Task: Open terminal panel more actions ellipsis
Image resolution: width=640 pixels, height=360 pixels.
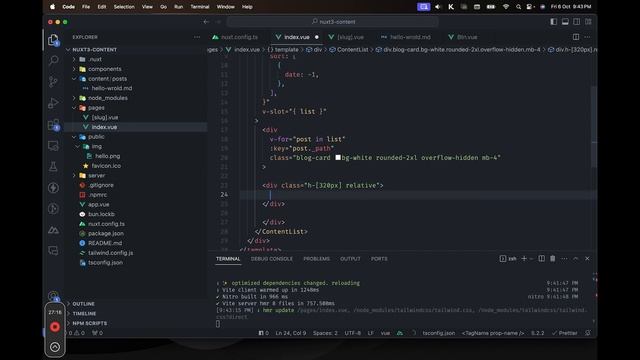Action: (x=564, y=259)
